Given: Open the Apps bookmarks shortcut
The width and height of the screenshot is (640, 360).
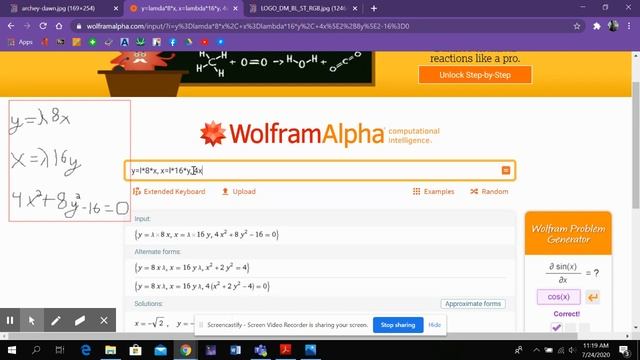Looking at the screenshot, I should 20,42.
